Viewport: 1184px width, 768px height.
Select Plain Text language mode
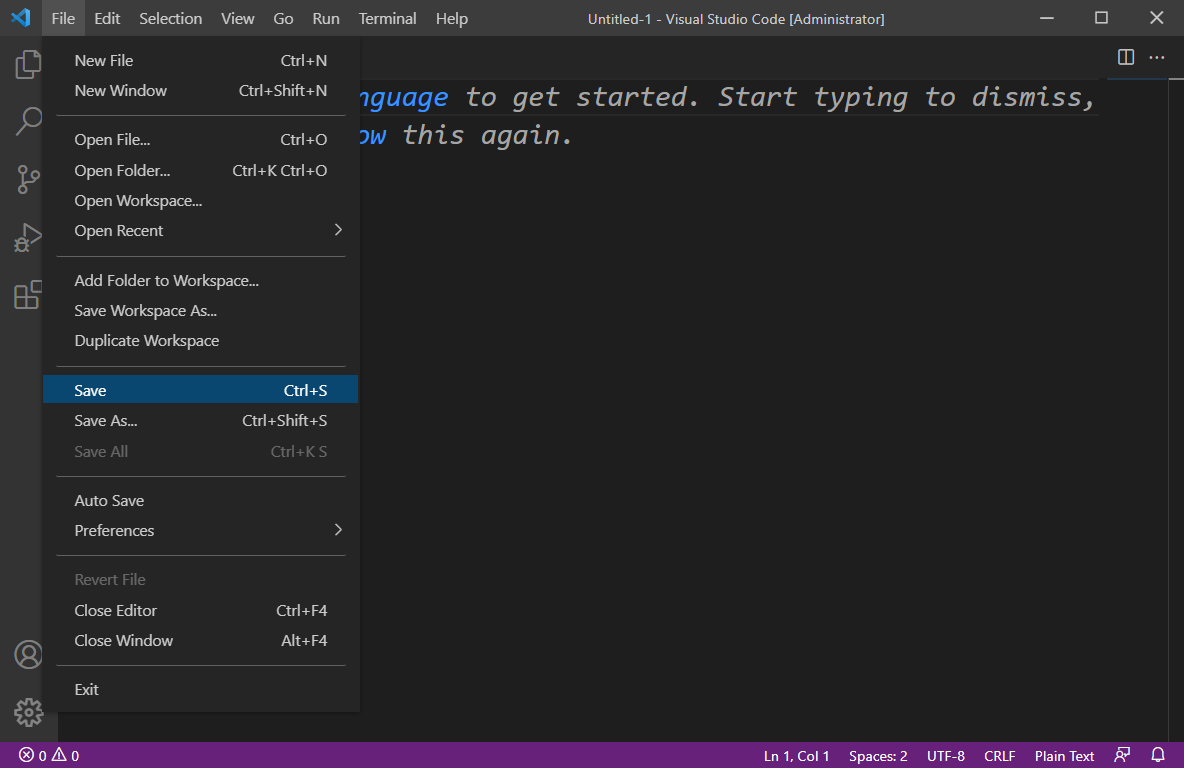[x=1064, y=755]
